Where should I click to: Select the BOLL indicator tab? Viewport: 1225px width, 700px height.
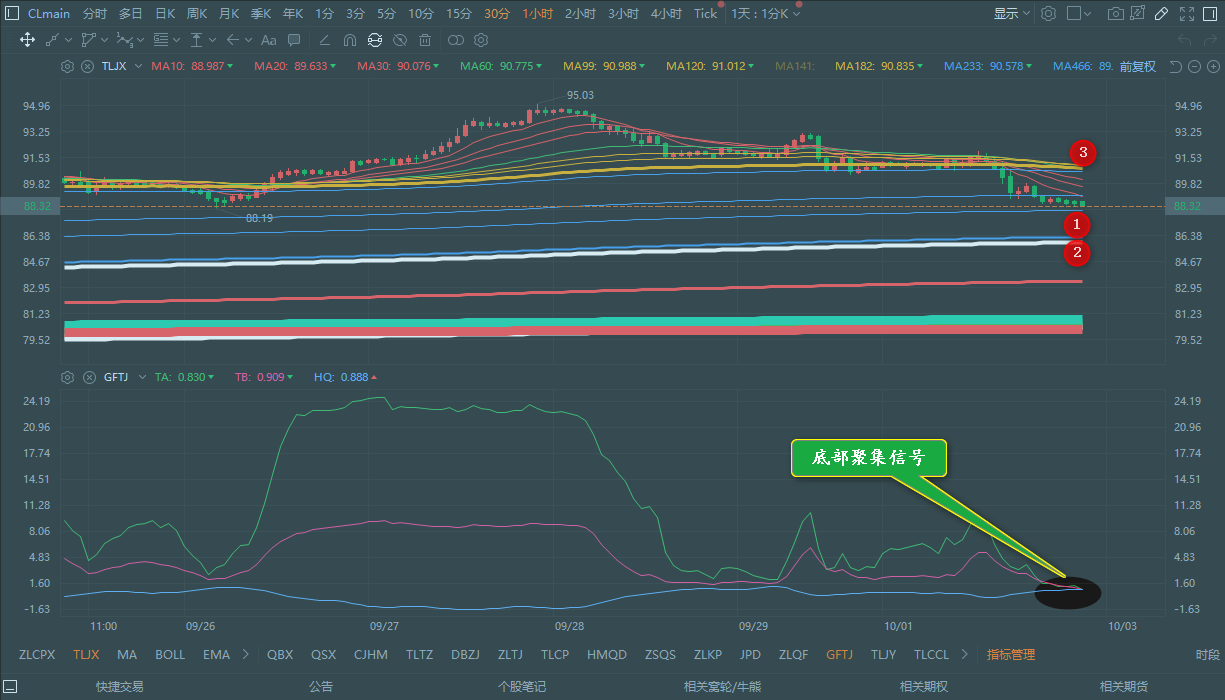(170, 655)
